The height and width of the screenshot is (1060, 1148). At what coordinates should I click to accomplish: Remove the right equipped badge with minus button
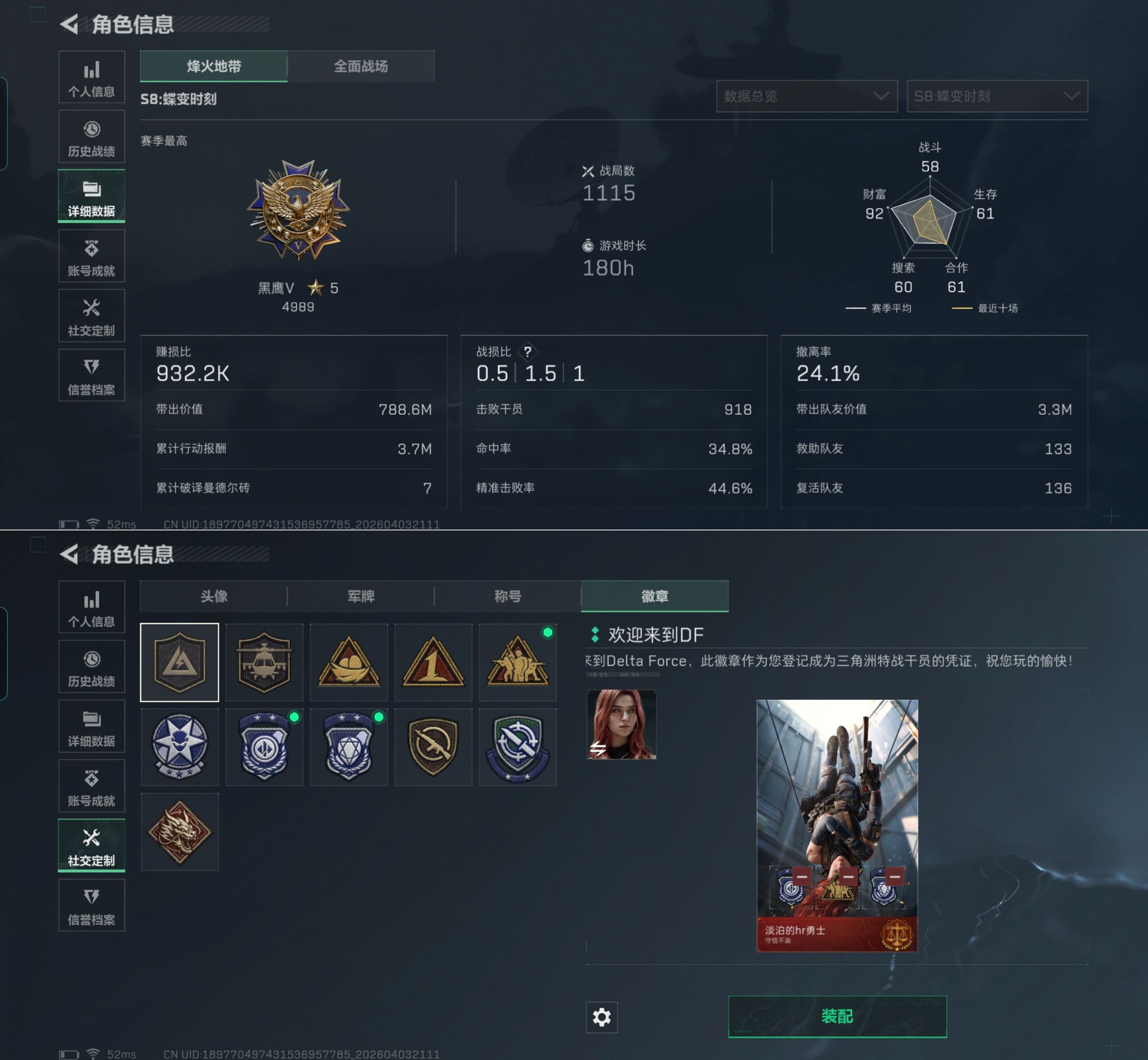click(894, 876)
